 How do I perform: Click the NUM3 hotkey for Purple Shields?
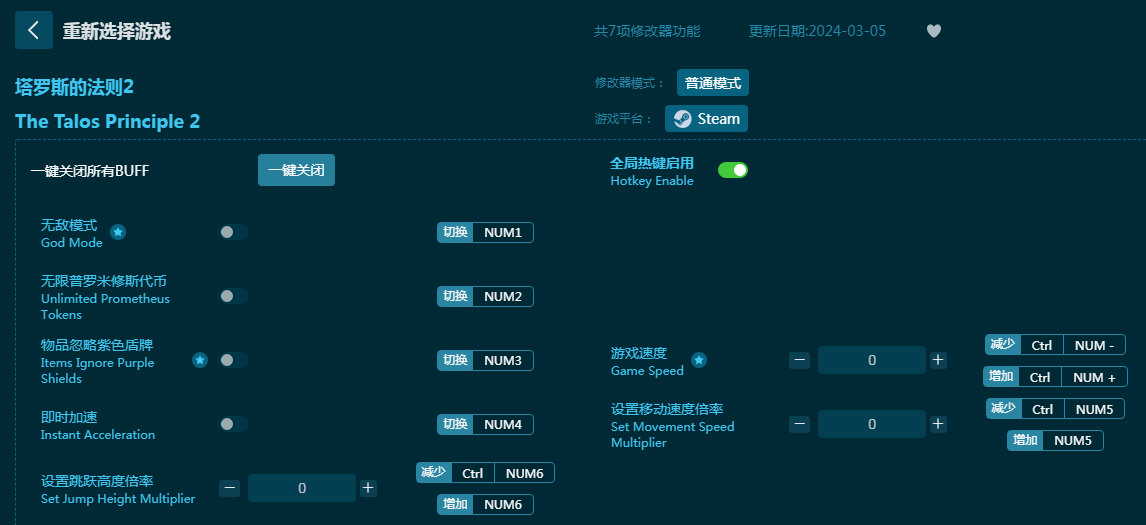[x=503, y=360]
